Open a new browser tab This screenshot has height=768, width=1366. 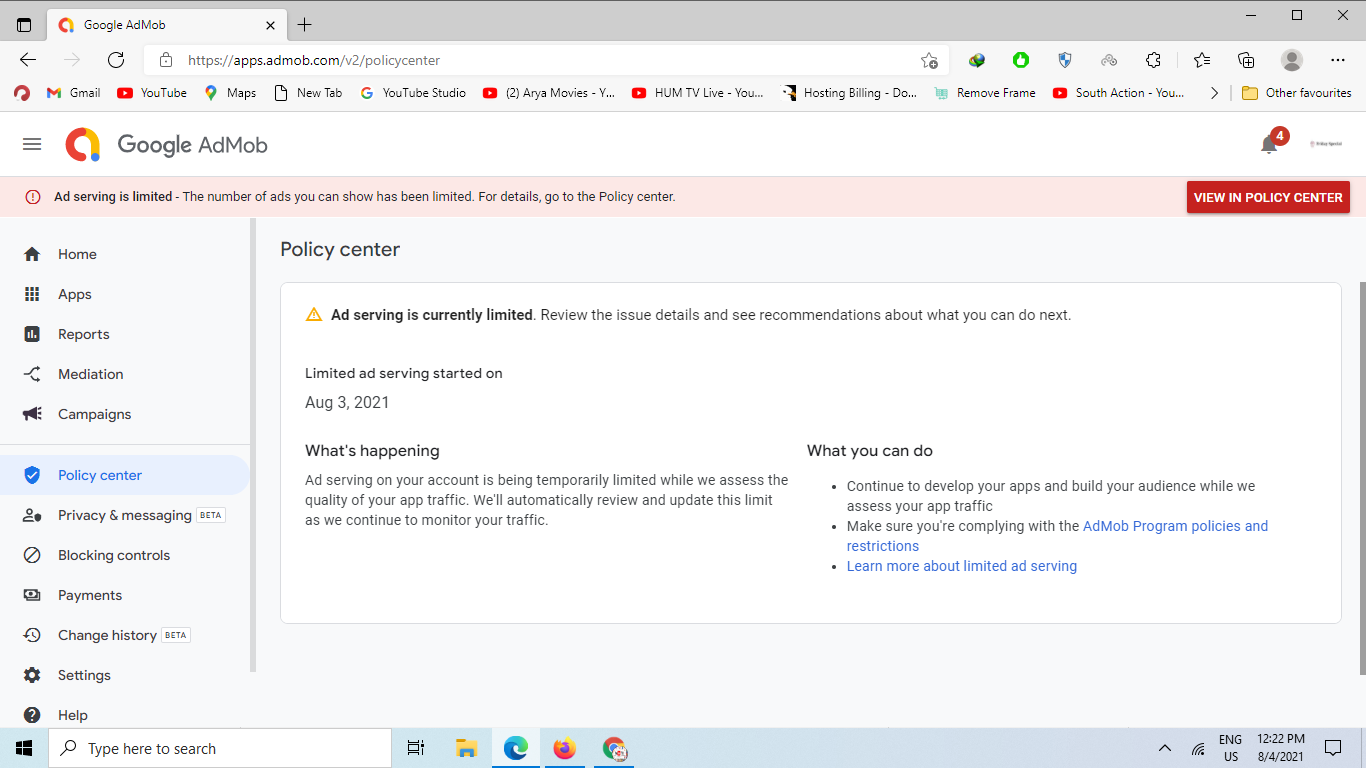point(305,25)
